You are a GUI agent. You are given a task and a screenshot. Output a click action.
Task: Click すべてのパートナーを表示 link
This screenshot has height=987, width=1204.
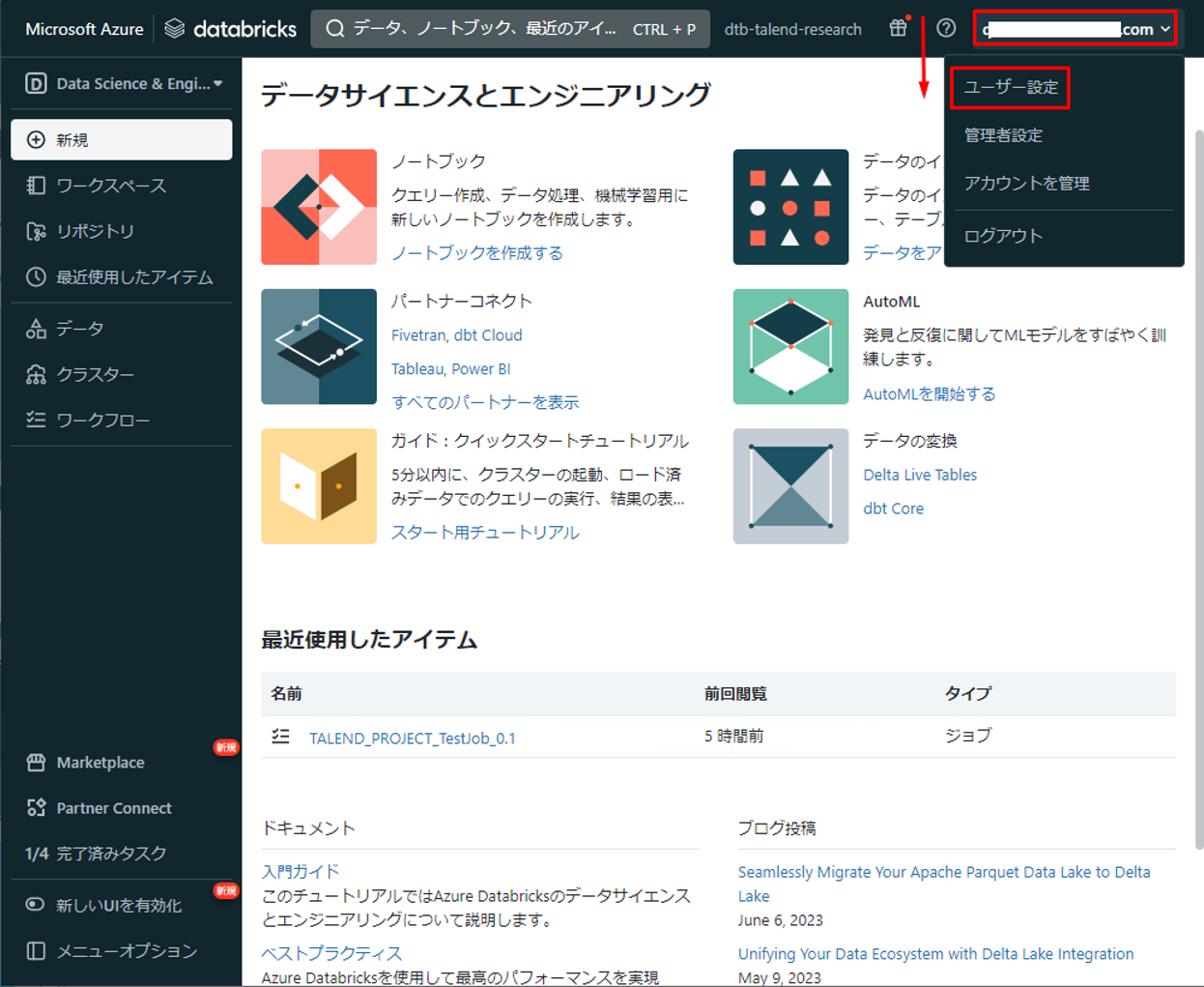point(485,401)
